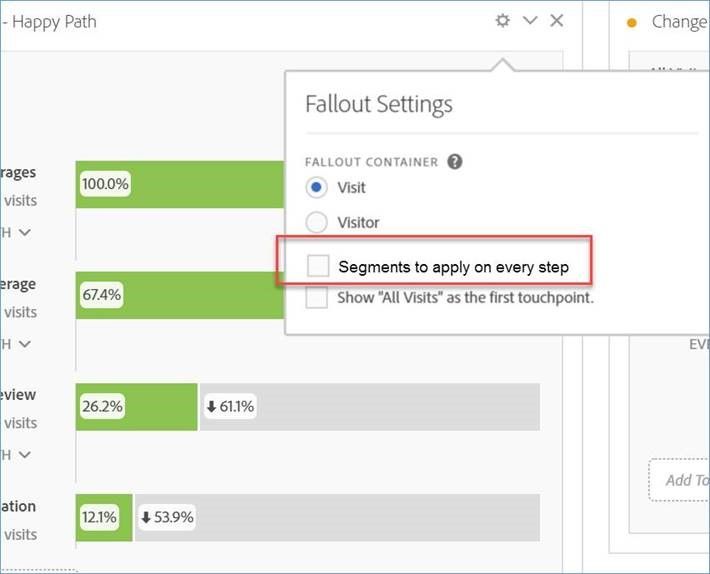Select the 100.0% green funnel bar

point(180,185)
